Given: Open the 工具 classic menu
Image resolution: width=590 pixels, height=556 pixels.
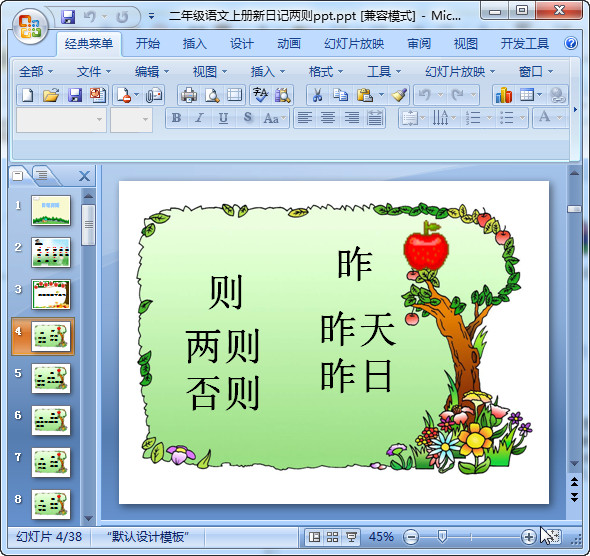Looking at the screenshot, I should click(x=384, y=71).
